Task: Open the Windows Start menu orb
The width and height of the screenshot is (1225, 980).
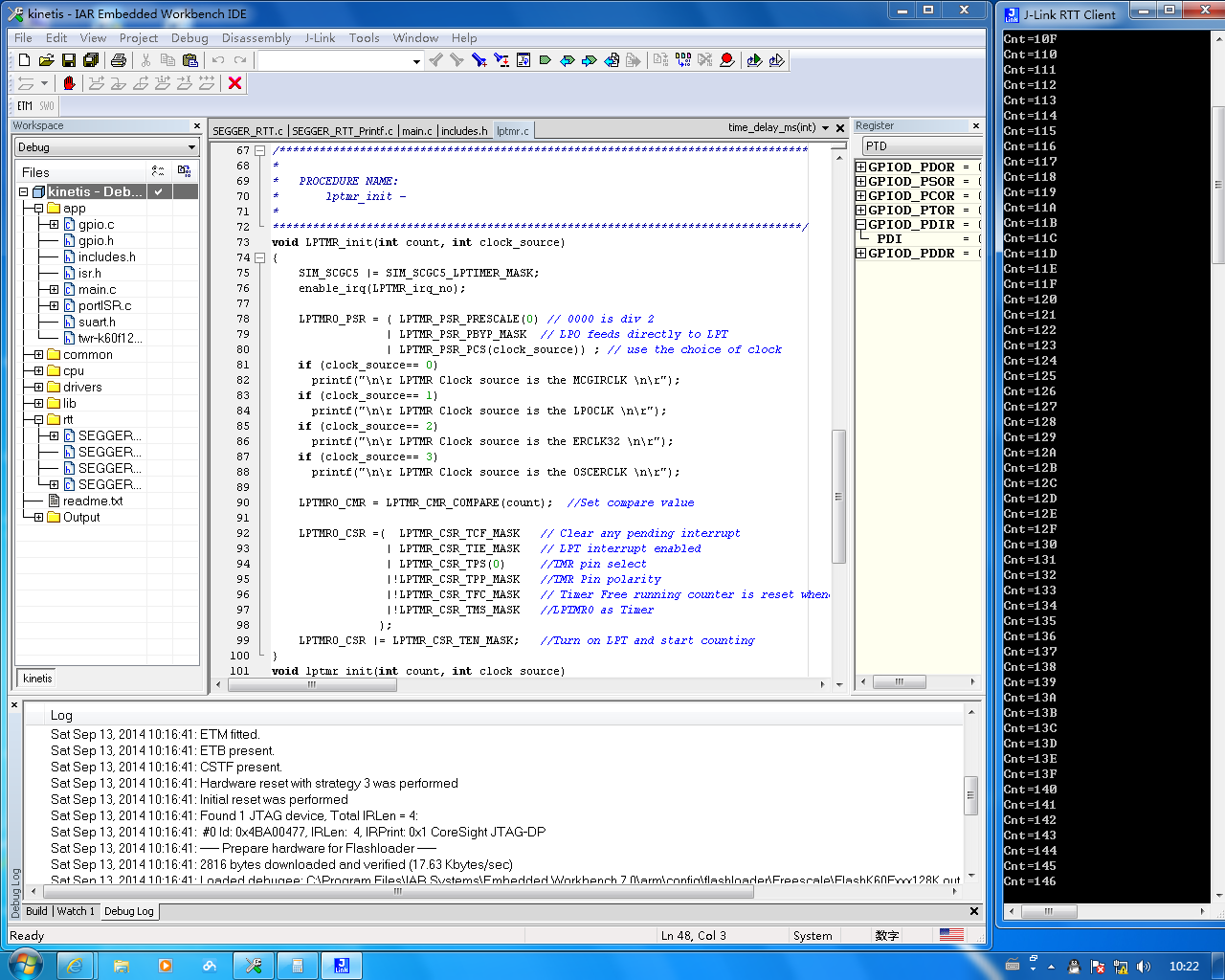Action: pyautogui.click(x=23, y=965)
